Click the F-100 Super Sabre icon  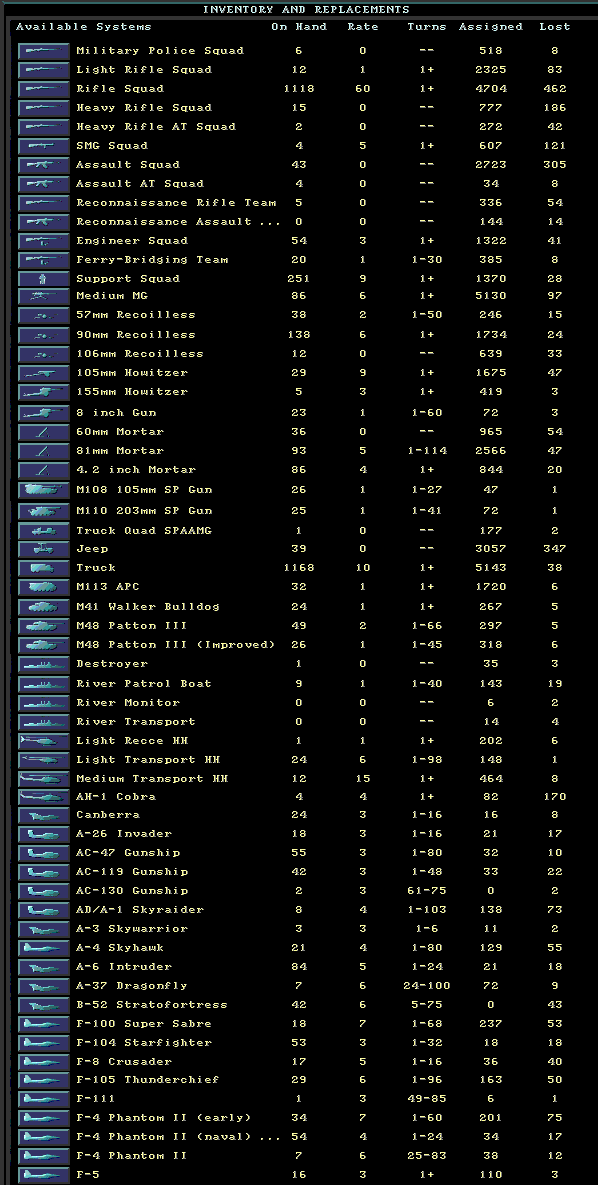point(44,1023)
